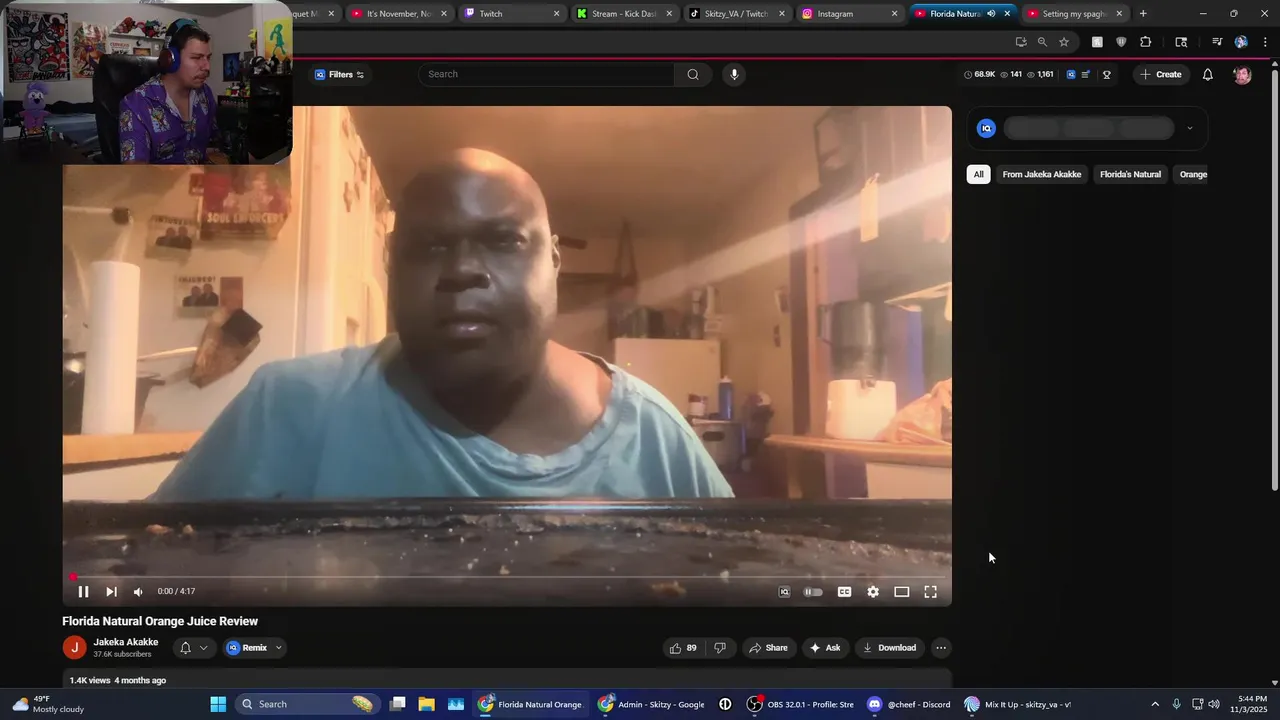This screenshot has width=1280, height=720.
Task: Open Discord @cheef from the taskbar
Action: click(910, 704)
